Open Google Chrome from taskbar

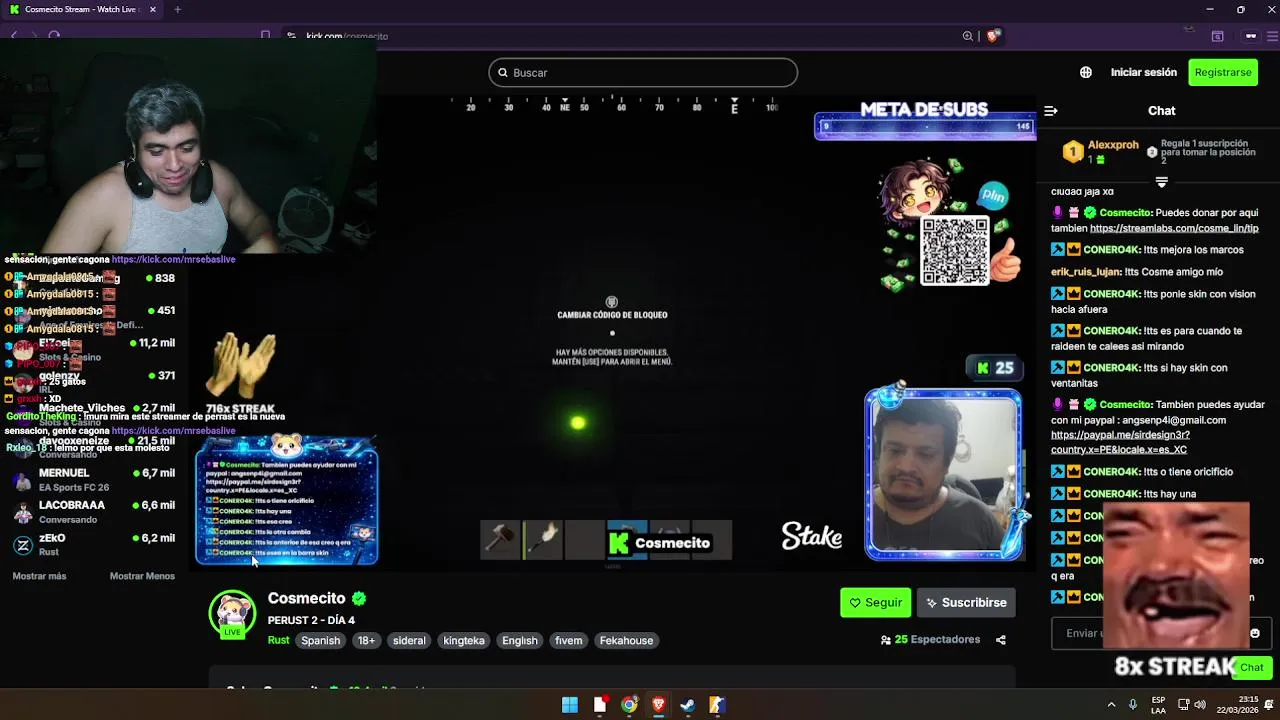coord(629,705)
